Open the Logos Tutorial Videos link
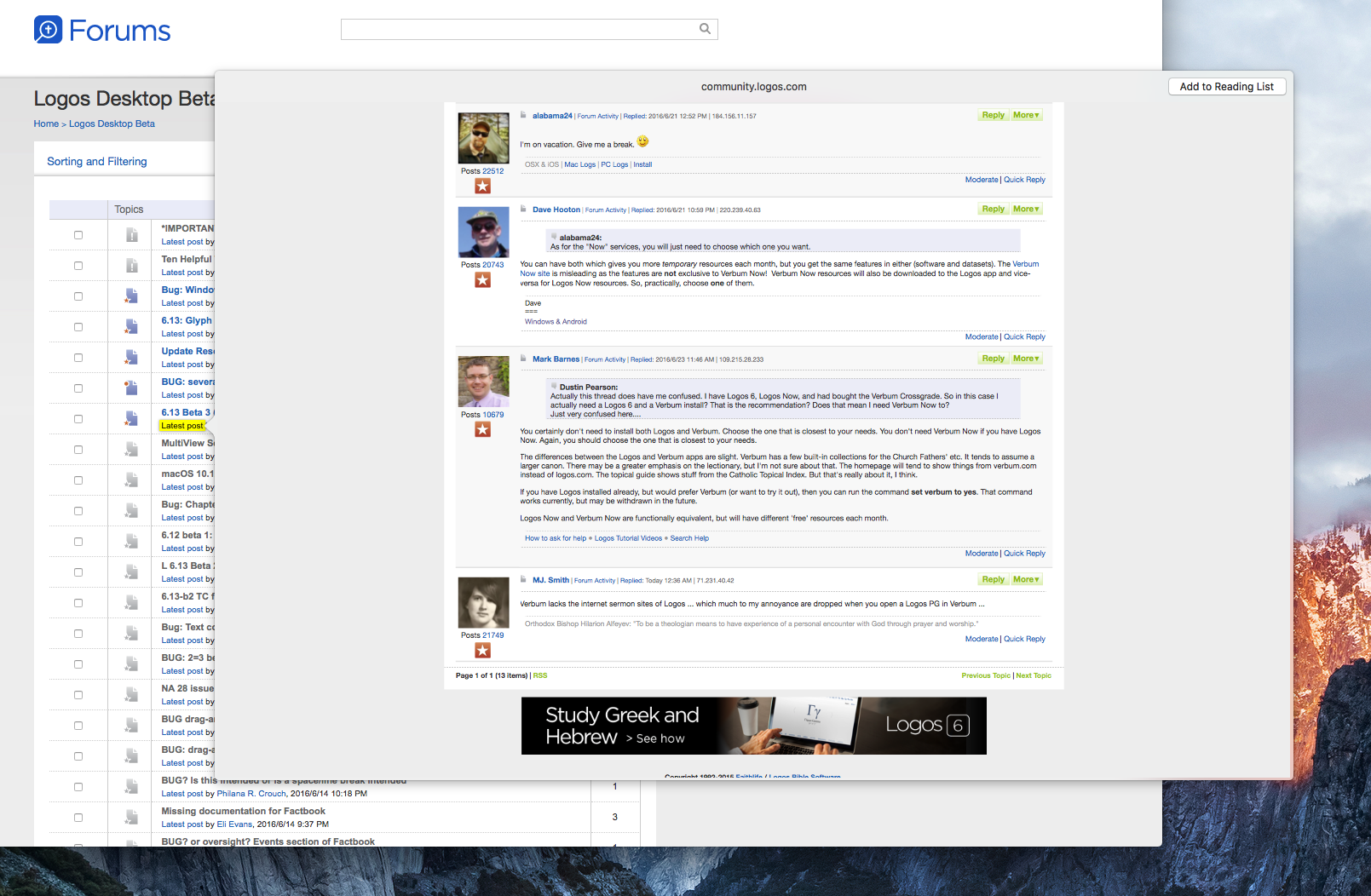The image size is (1371, 896). click(628, 538)
